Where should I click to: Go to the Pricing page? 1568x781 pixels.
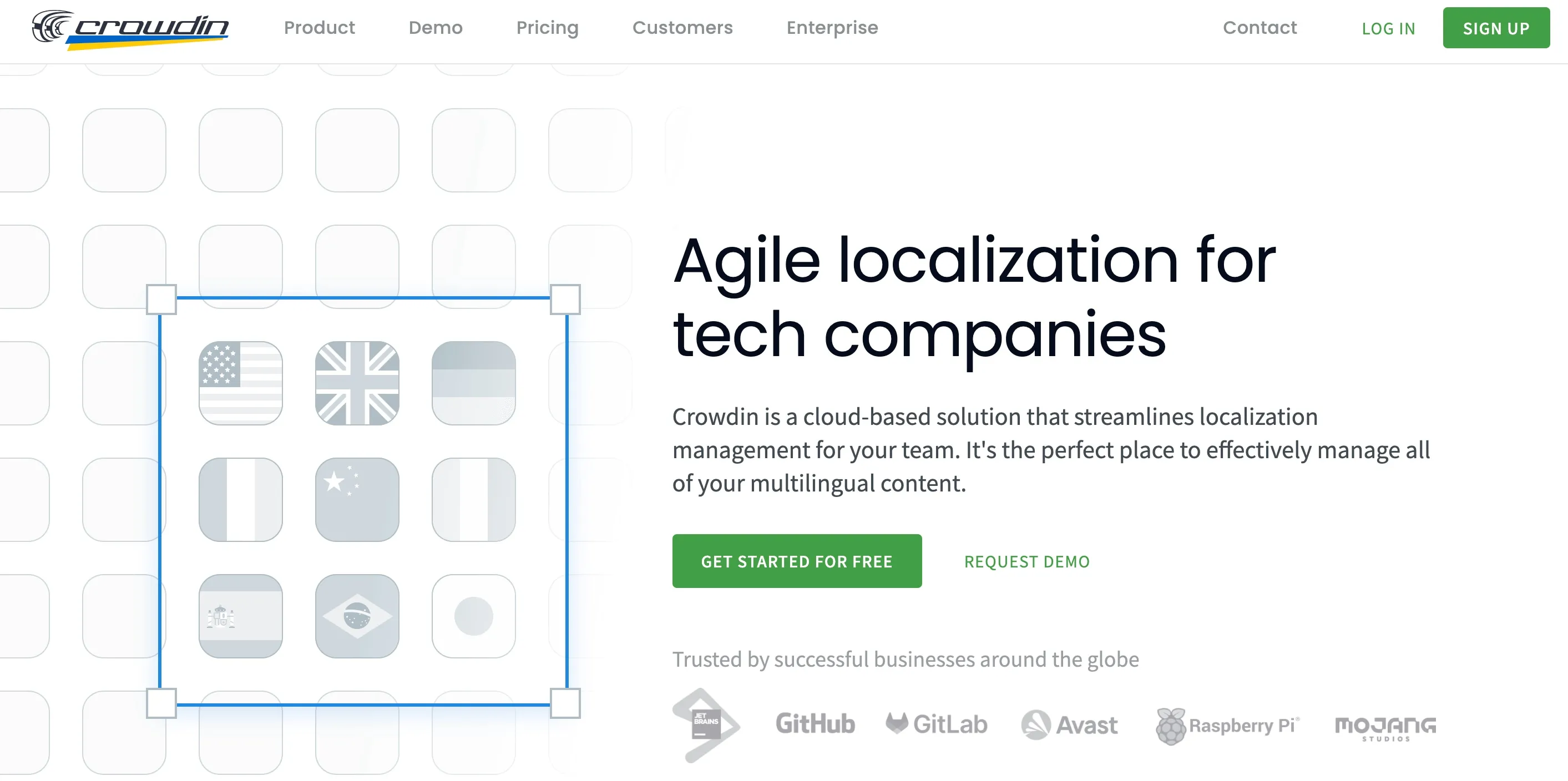pyautogui.click(x=547, y=28)
